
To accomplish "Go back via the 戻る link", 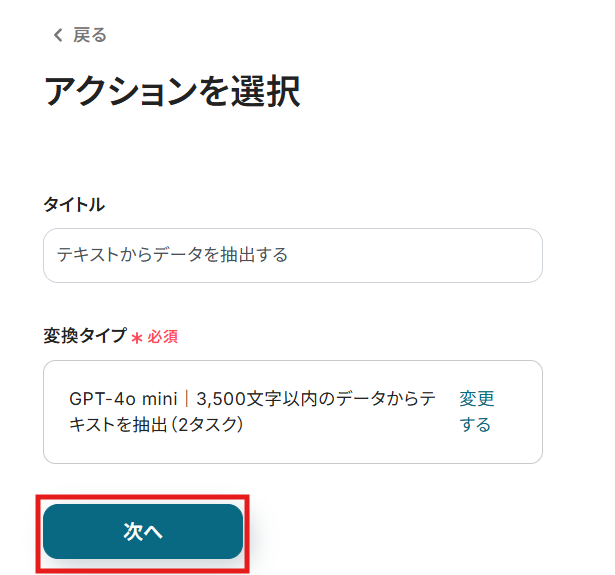I will click(x=80, y=35).
